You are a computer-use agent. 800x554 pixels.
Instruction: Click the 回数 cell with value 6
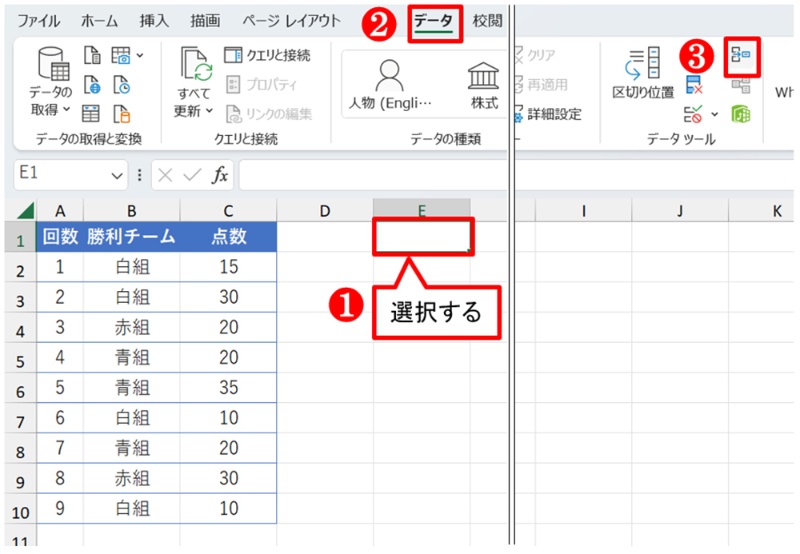click(x=60, y=418)
